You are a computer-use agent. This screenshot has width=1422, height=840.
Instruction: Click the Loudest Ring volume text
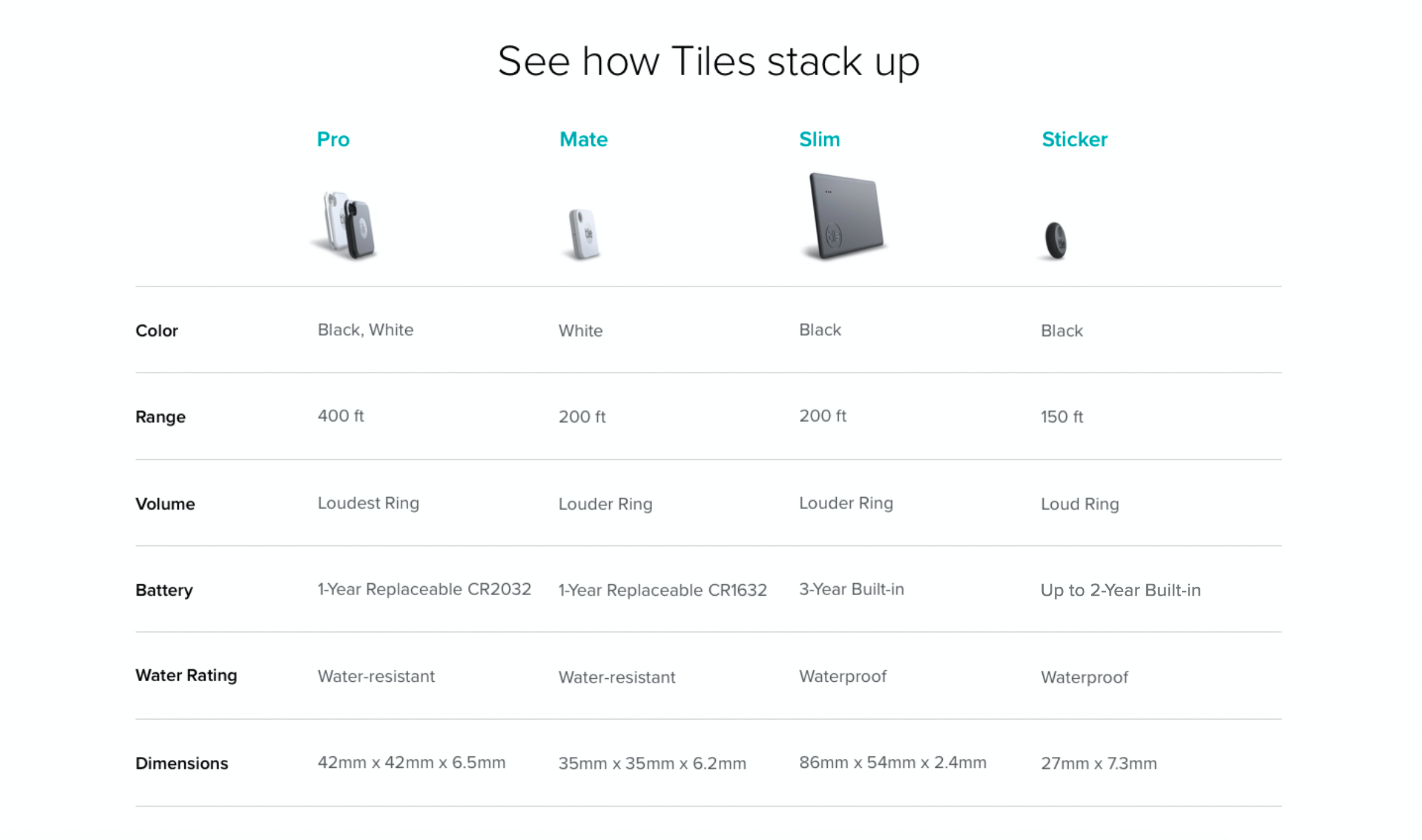[368, 504]
